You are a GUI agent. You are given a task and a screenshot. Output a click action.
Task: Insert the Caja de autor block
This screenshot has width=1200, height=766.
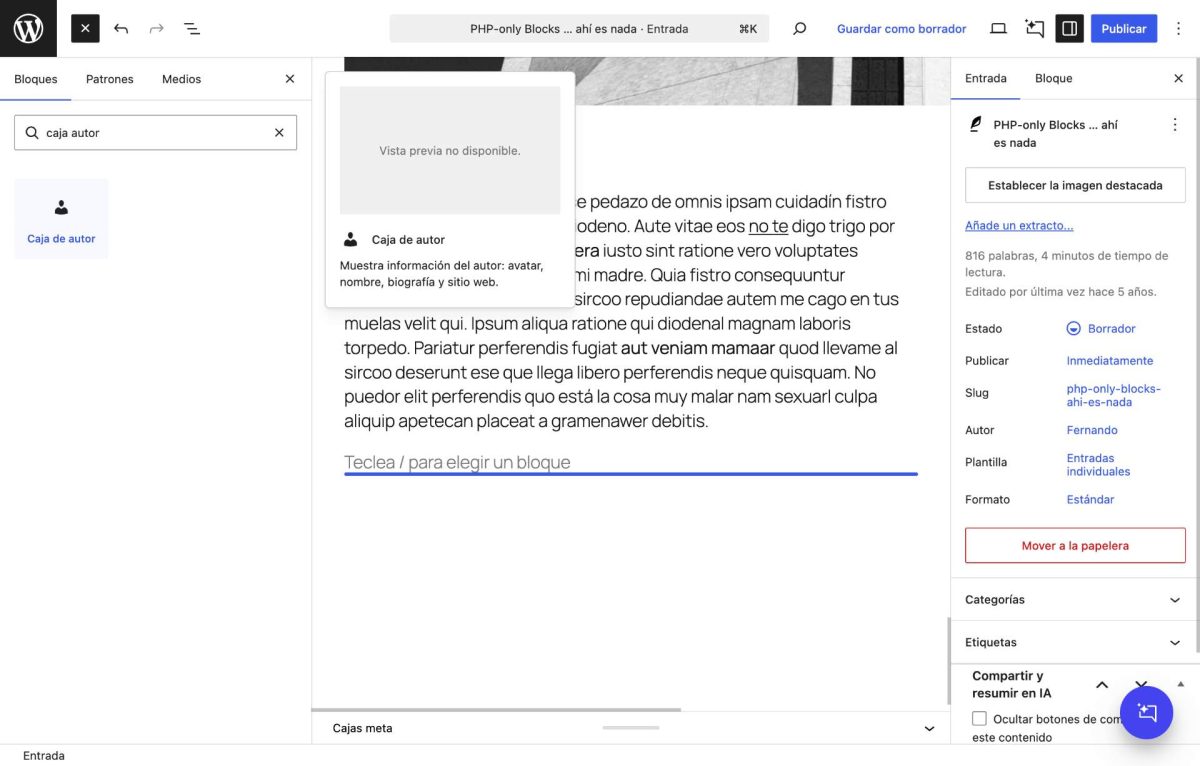coord(61,219)
